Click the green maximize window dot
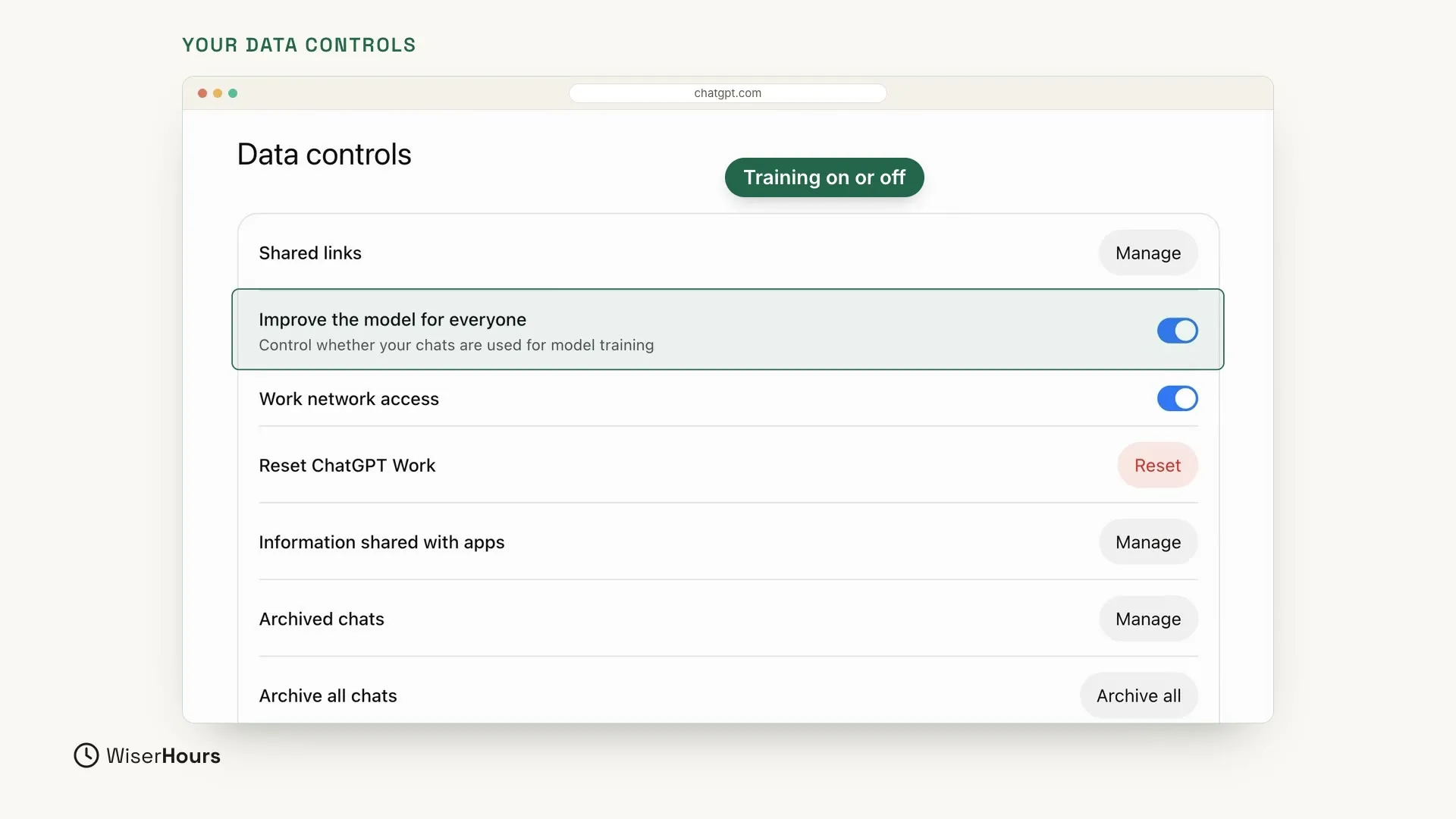Image resolution: width=1456 pixels, height=819 pixels. 233,93
